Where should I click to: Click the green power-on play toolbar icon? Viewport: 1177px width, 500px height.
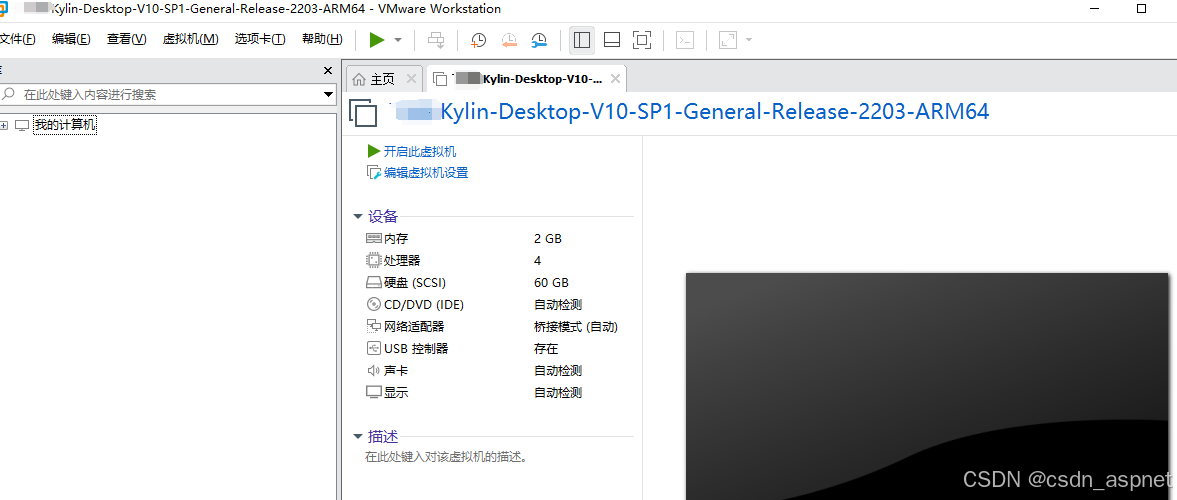[x=377, y=40]
